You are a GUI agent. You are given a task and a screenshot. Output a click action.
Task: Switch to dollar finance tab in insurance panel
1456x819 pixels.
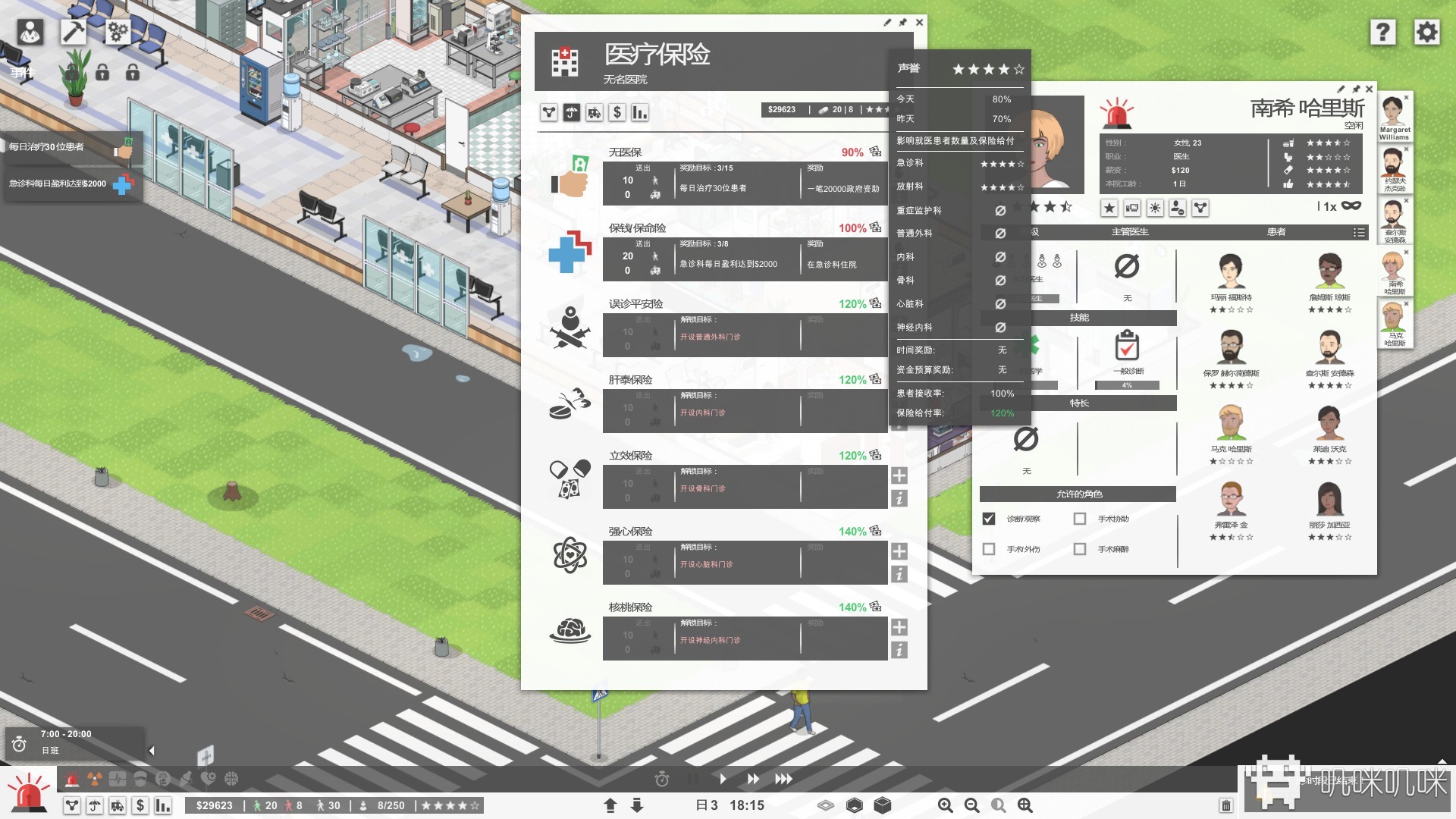click(617, 113)
